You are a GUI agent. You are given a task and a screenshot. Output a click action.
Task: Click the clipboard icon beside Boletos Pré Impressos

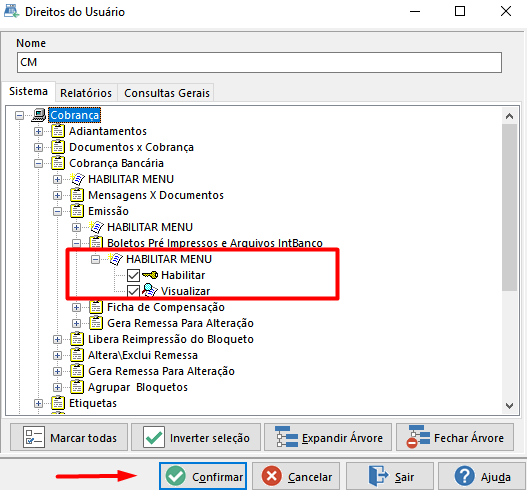coord(96,243)
